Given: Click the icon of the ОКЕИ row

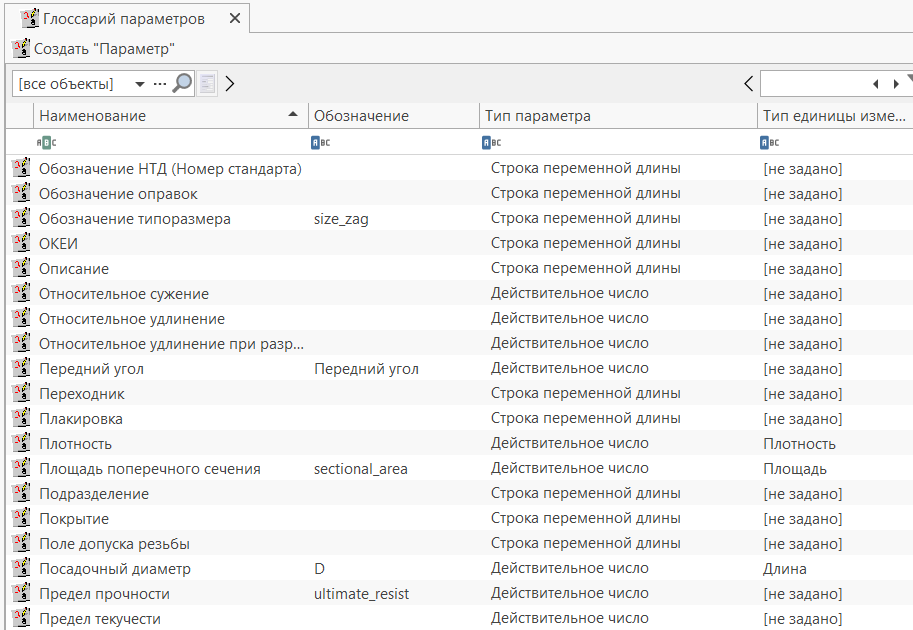Looking at the screenshot, I should [21, 243].
